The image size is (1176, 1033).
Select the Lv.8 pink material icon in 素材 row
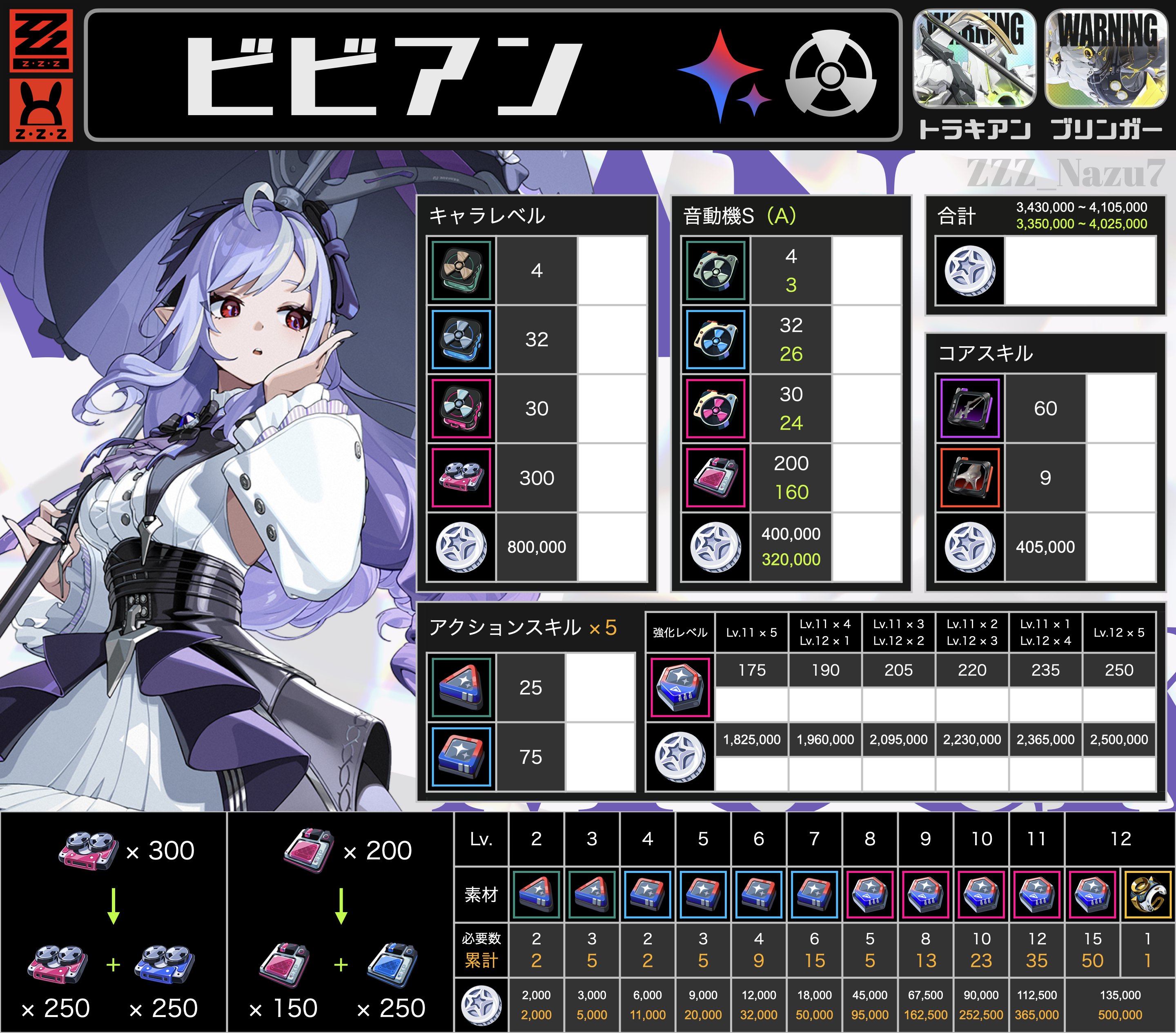(870, 895)
